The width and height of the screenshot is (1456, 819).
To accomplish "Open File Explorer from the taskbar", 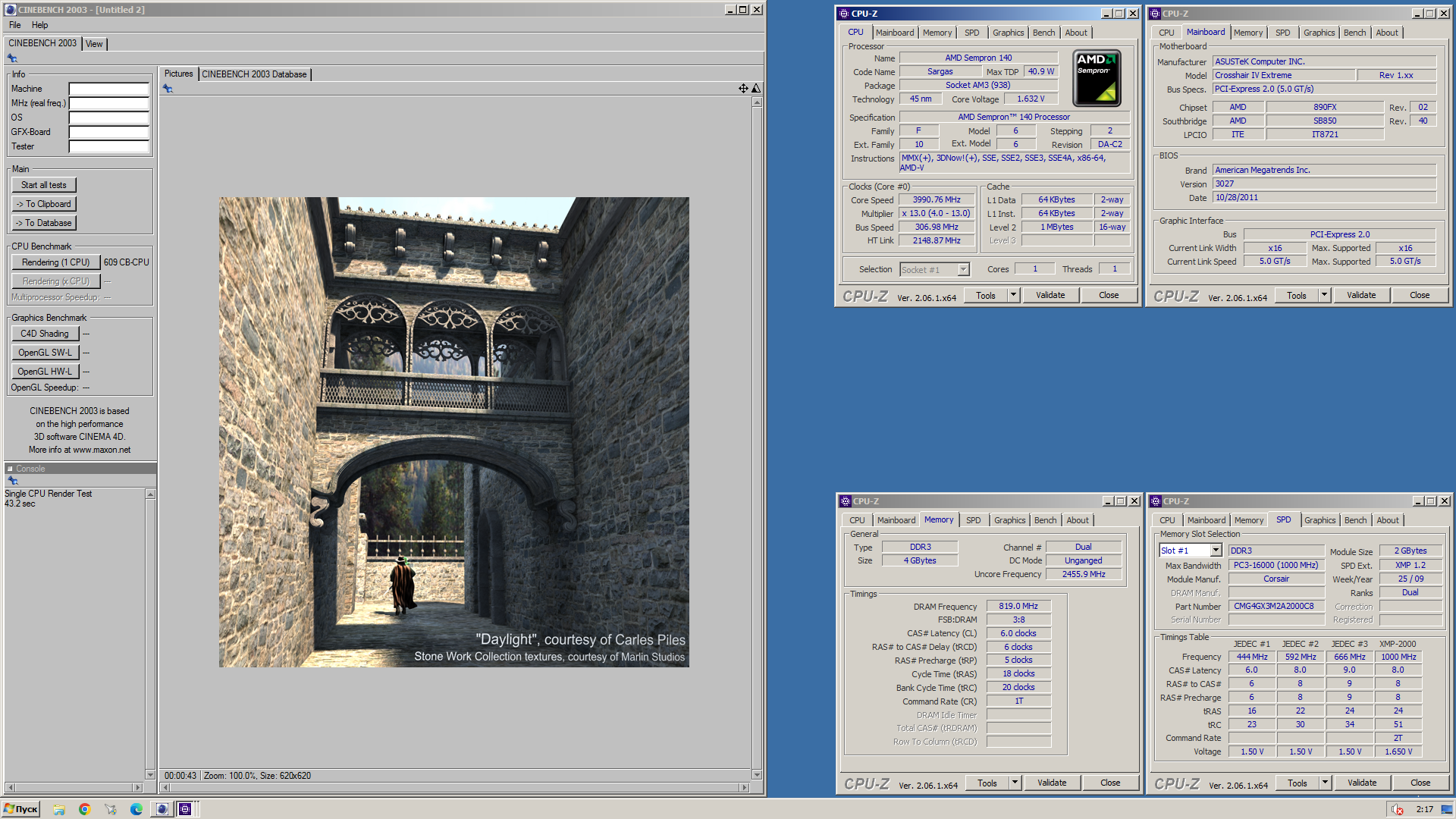I will (59, 809).
